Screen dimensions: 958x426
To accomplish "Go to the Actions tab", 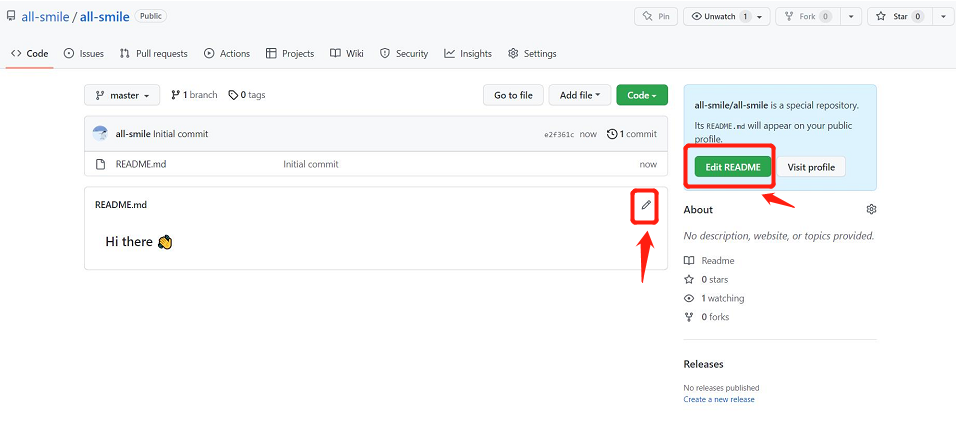I will [227, 54].
